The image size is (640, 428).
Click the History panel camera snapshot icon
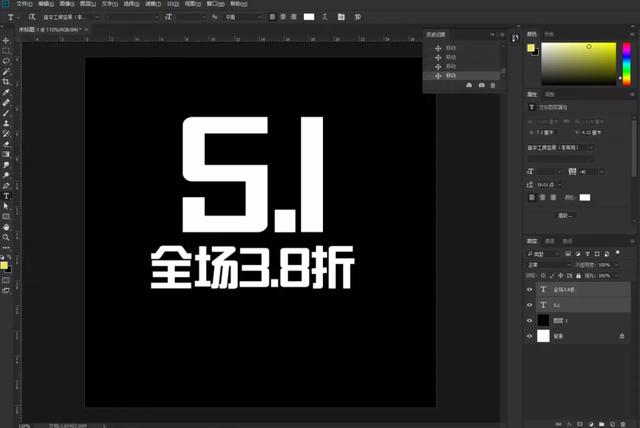coord(481,86)
